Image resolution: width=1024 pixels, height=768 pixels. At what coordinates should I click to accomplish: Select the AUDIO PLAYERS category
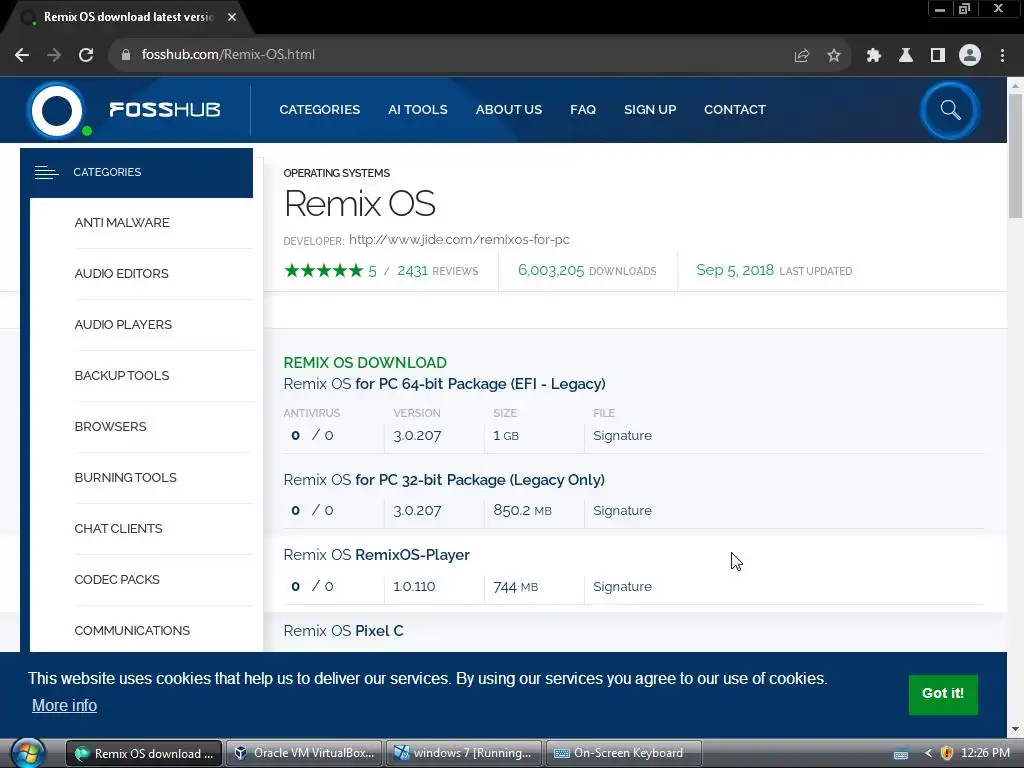pyautogui.click(x=123, y=325)
